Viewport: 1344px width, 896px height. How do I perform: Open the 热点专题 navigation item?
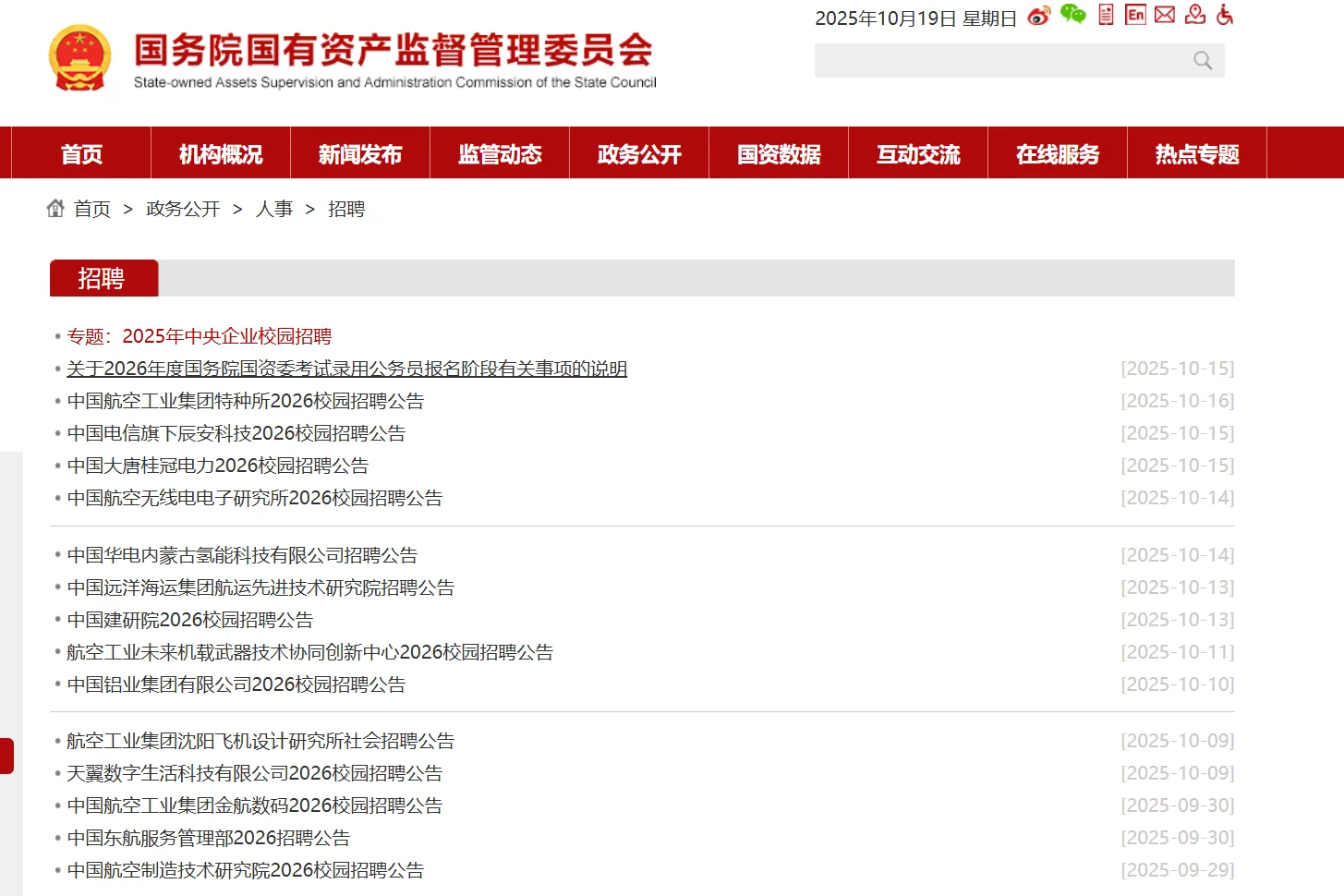[1197, 153]
